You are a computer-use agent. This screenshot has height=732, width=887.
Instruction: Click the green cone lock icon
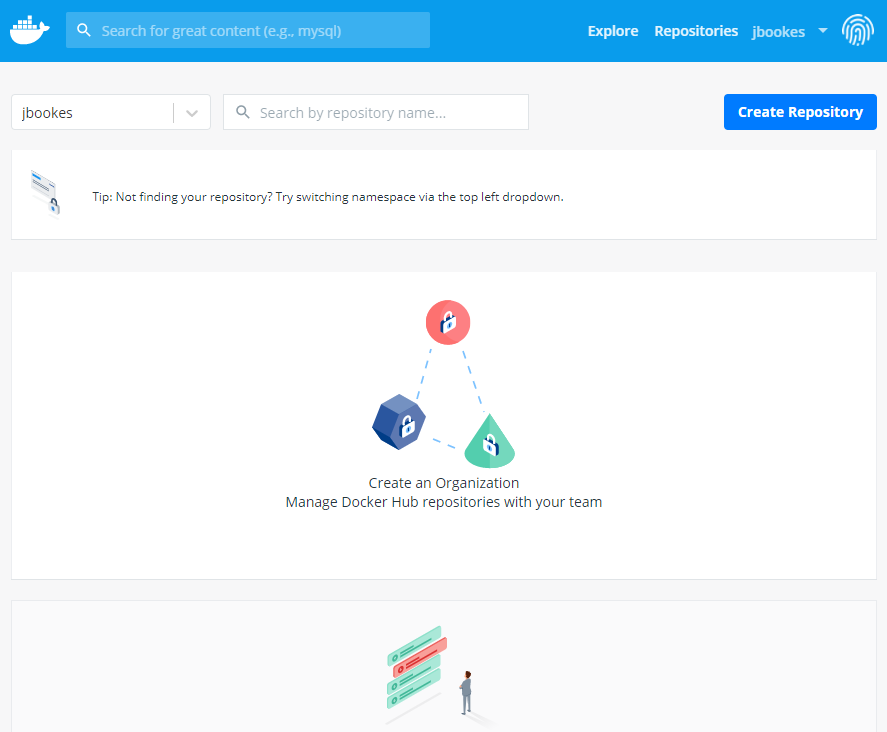point(489,441)
